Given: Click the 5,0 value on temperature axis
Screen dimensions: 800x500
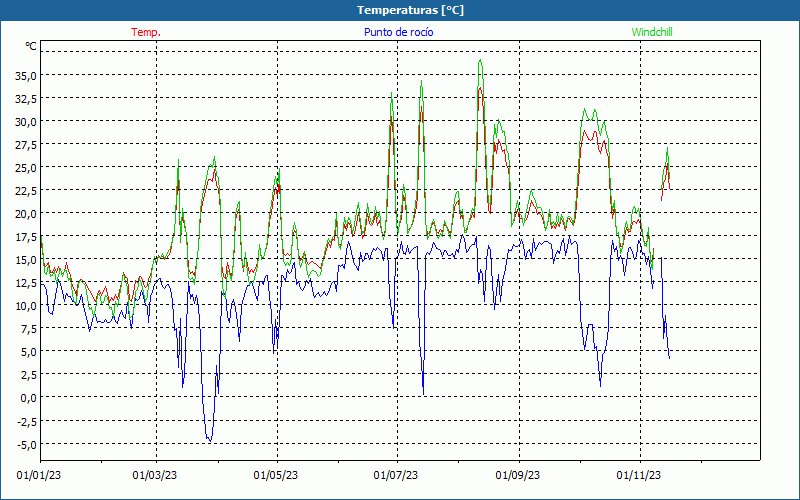Looking at the screenshot, I should click(28, 352).
